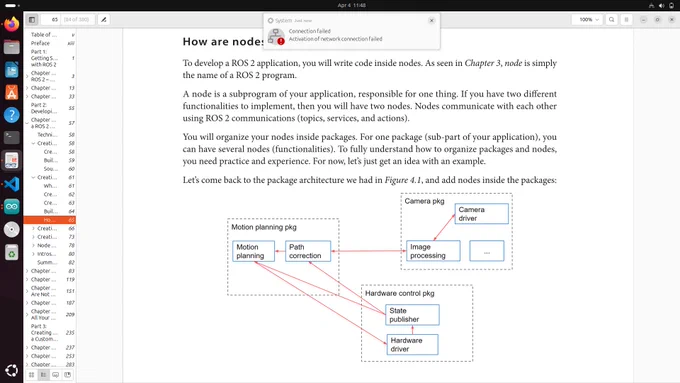Expand the Intros… section at page 80
The height and width of the screenshot is (383, 680).
point(33,254)
